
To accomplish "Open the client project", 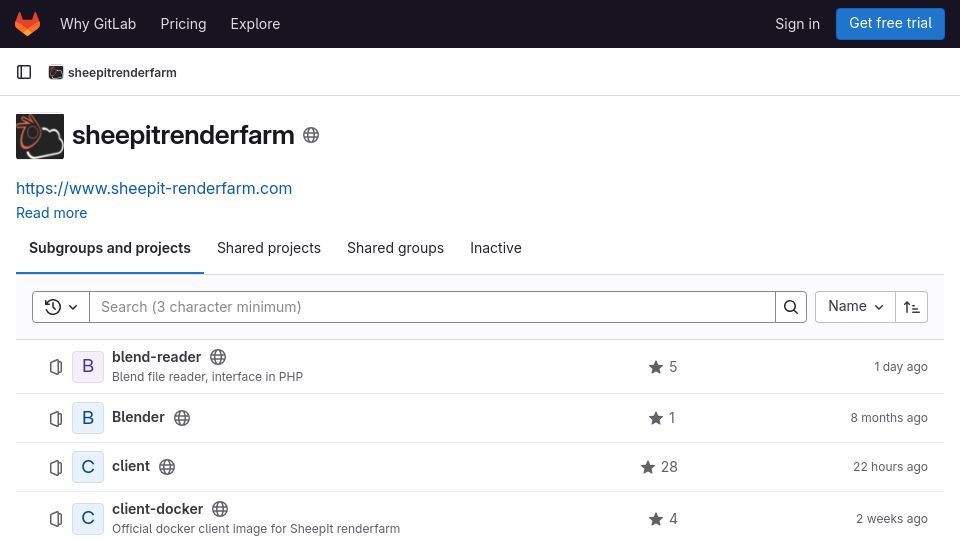I will 131,466.
